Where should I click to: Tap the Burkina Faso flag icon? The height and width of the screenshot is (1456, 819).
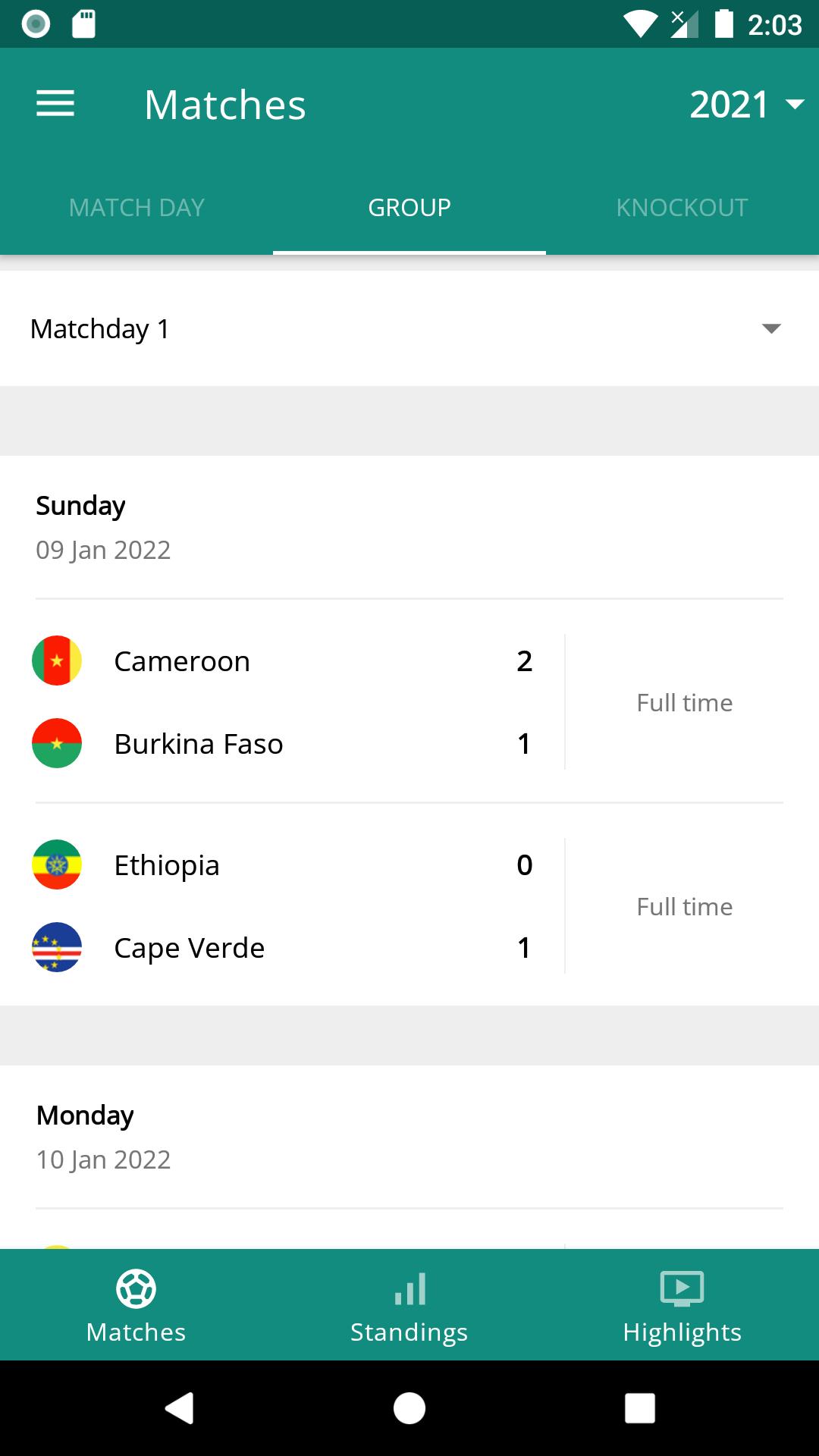[57, 743]
